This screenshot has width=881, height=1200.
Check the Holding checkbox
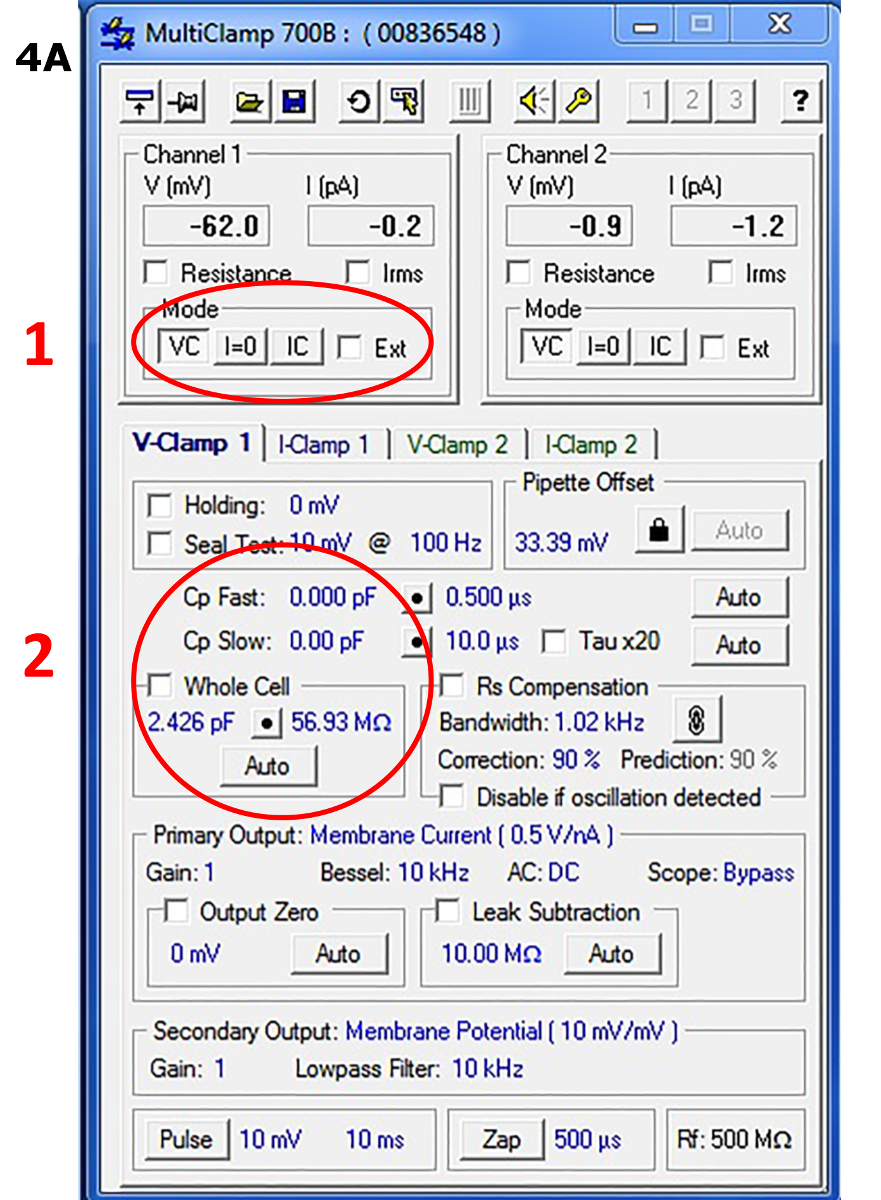point(160,506)
